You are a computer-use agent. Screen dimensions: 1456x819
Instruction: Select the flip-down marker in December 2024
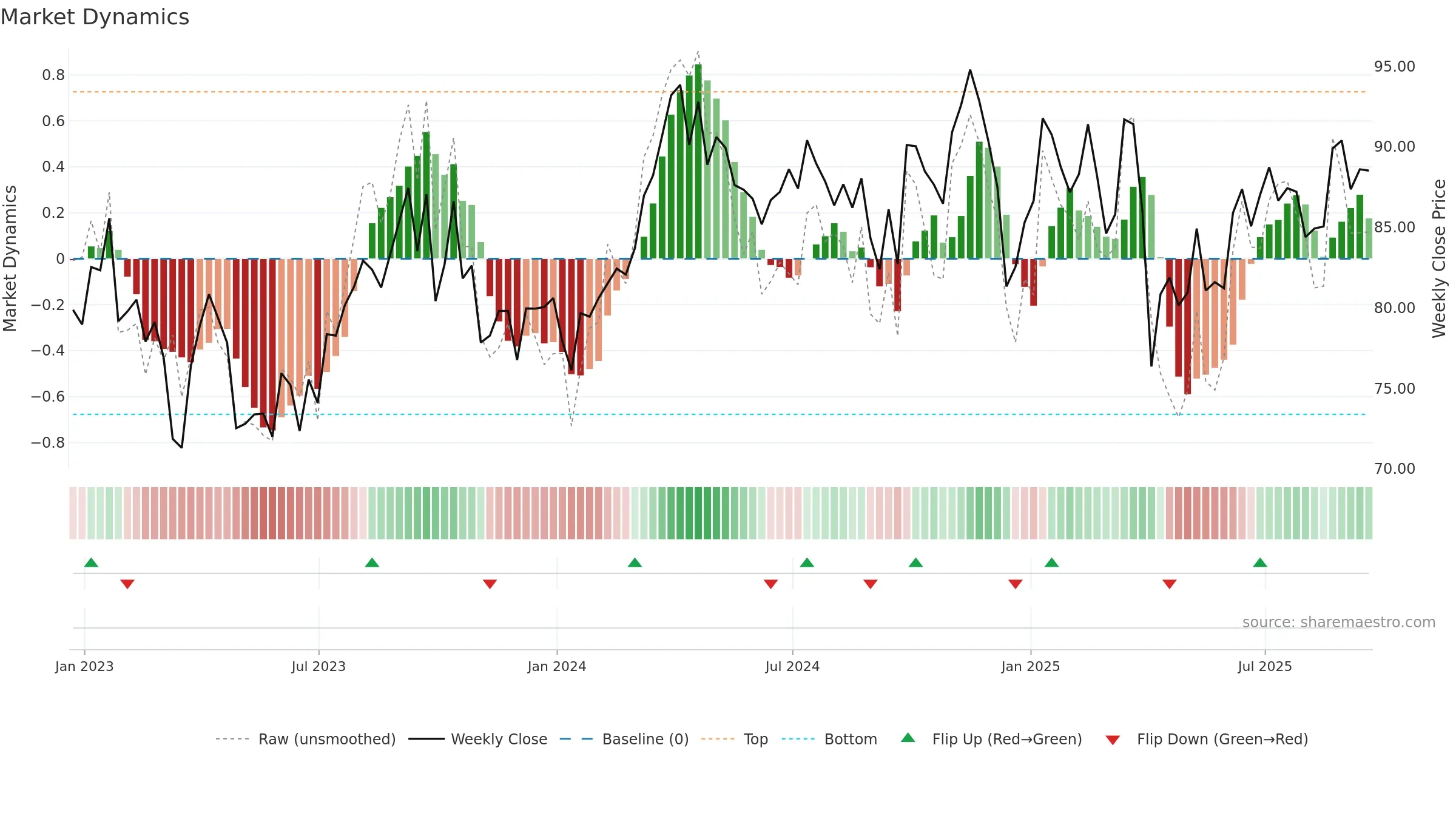pyautogui.click(x=1015, y=584)
